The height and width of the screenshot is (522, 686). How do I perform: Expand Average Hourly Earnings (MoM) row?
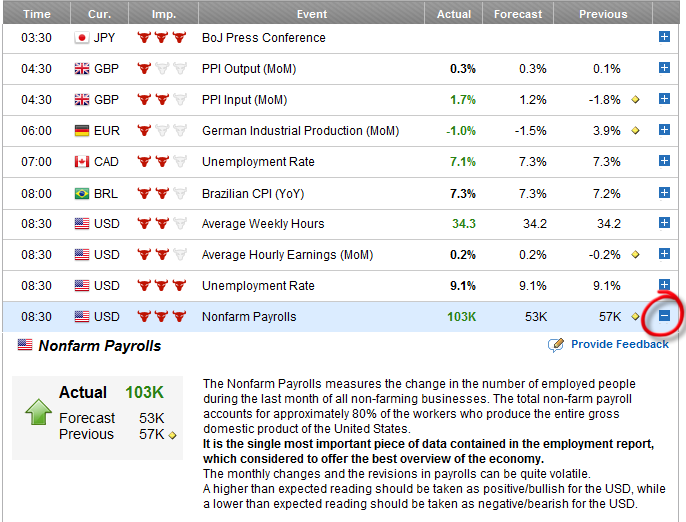[664, 254]
